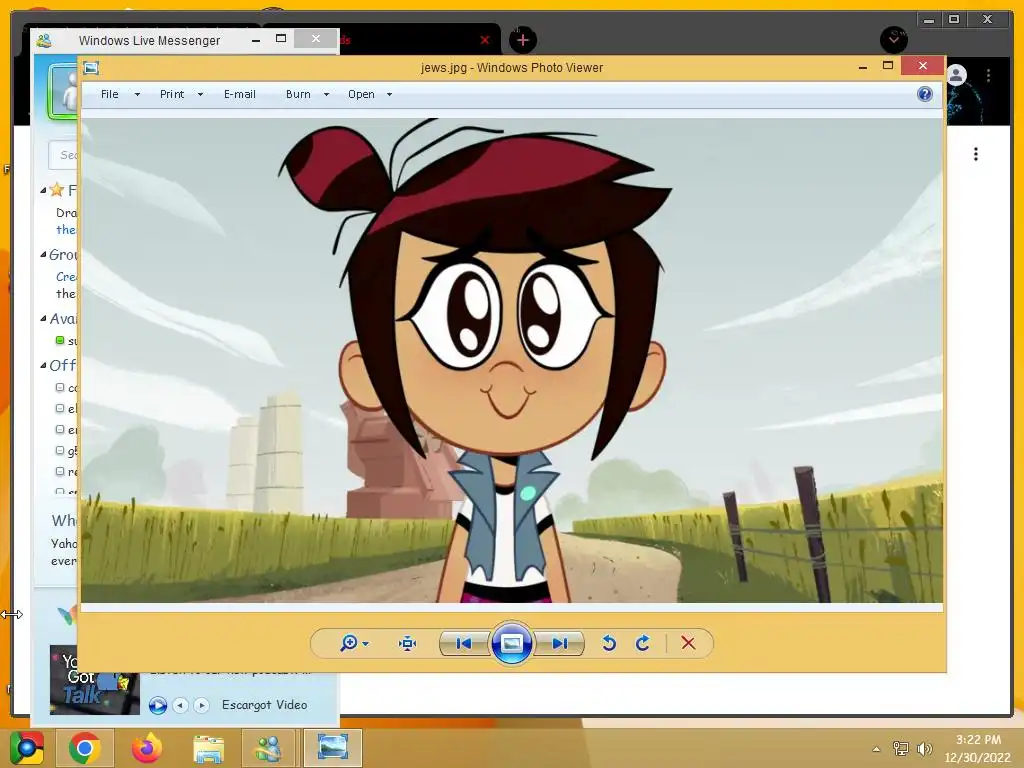Screen dimensions: 1024x768
Task: Play the Escargot Video in Messenger
Action: tap(157, 705)
